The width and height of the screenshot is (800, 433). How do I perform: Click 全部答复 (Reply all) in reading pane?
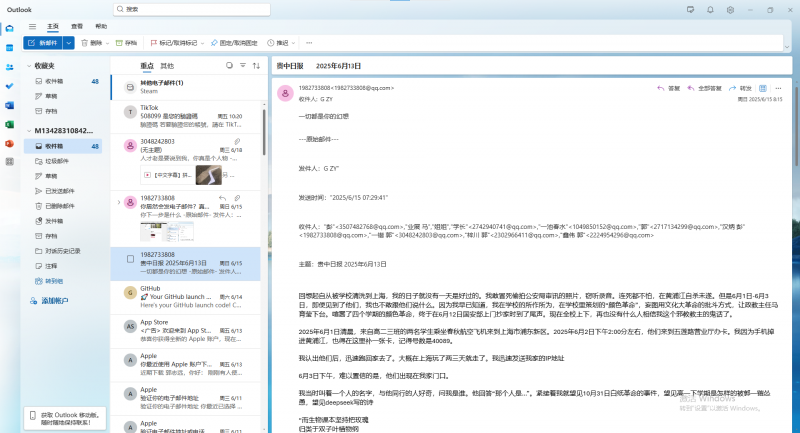click(704, 88)
